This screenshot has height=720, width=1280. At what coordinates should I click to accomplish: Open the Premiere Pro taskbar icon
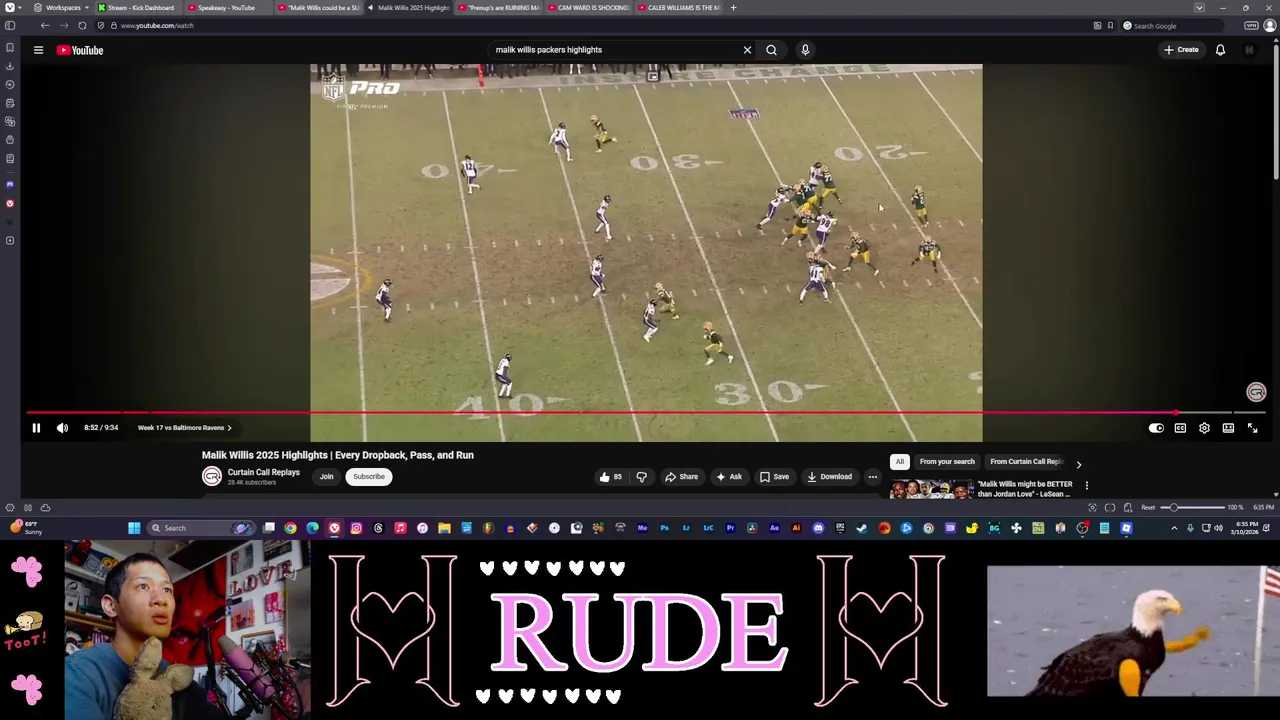click(x=730, y=528)
